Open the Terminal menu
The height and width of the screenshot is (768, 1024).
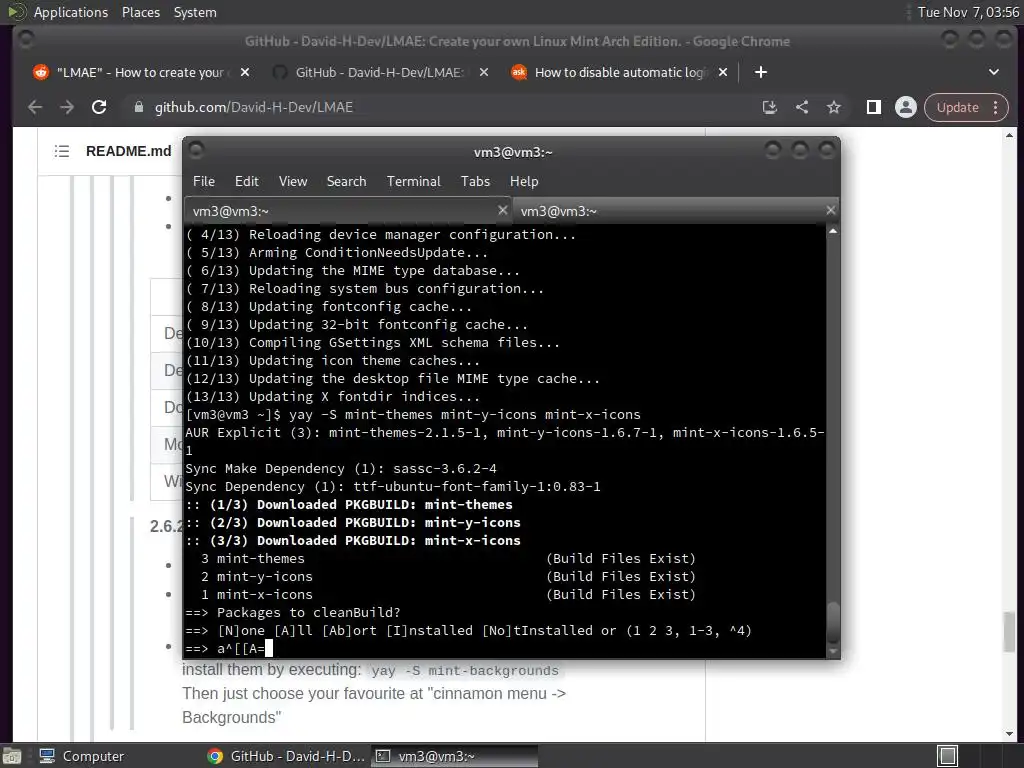click(413, 182)
